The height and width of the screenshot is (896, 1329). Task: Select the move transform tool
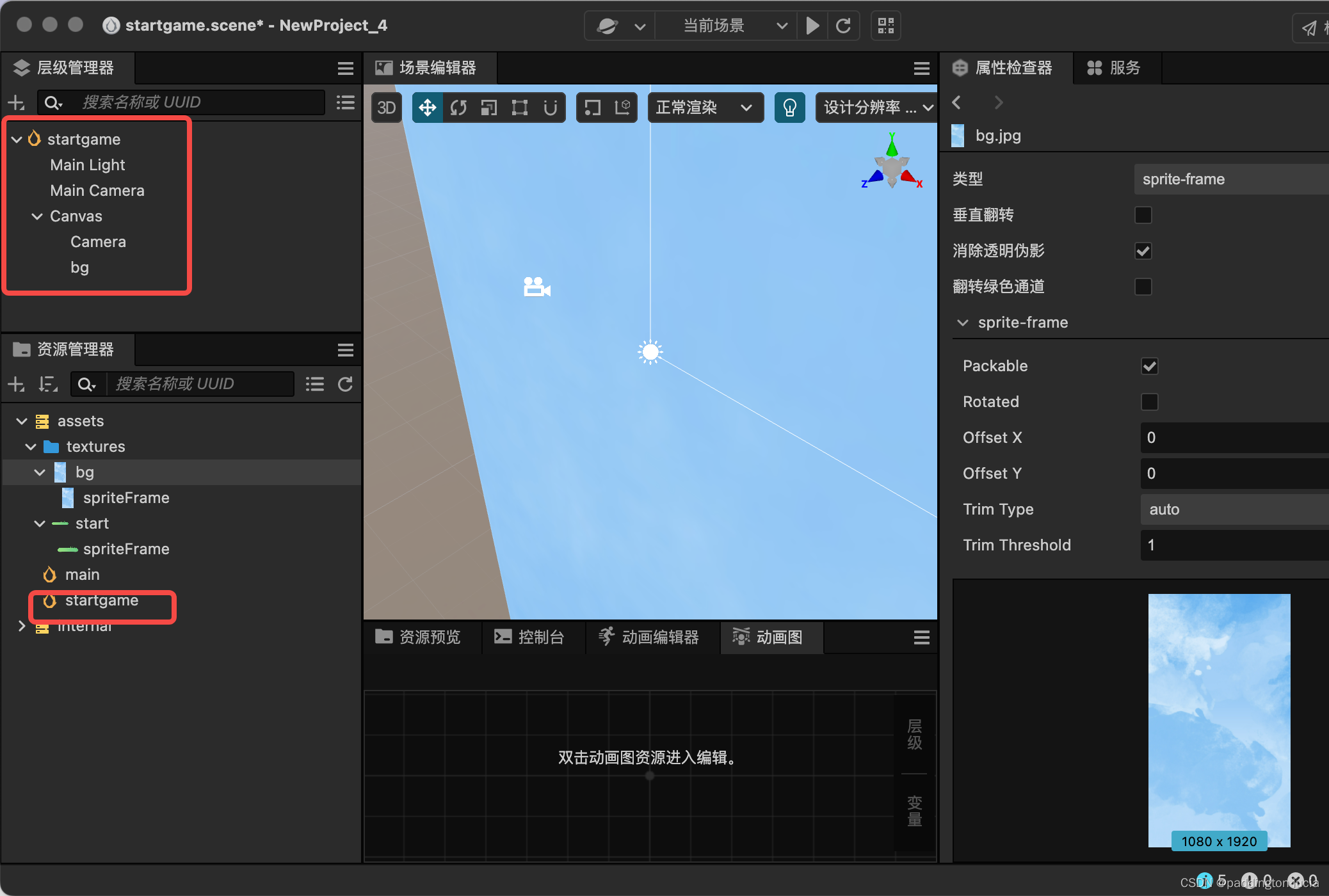point(427,108)
